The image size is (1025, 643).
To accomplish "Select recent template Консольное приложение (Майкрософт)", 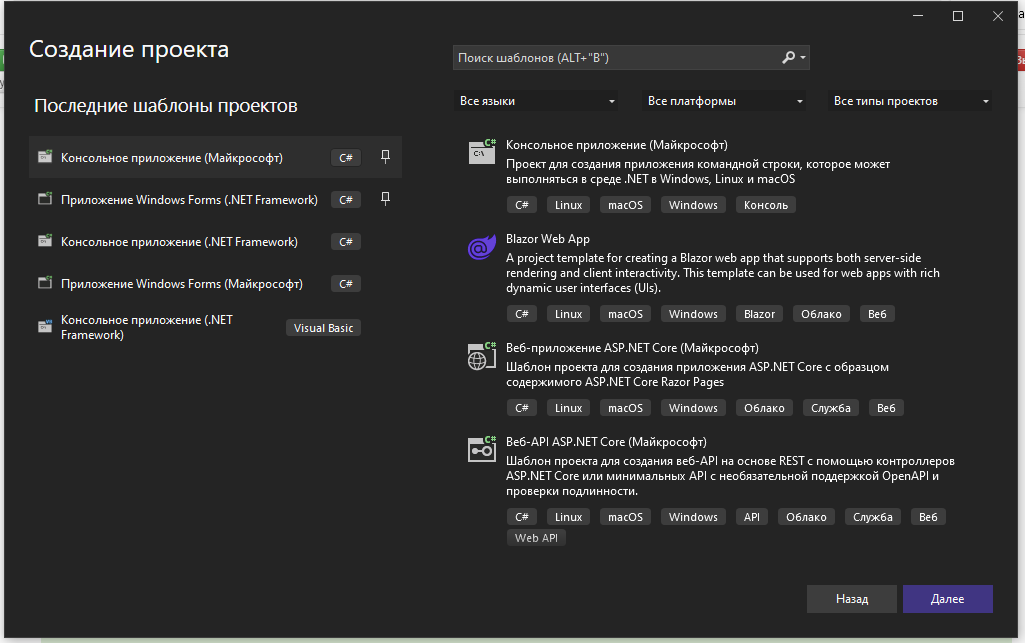I will tap(215, 157).
